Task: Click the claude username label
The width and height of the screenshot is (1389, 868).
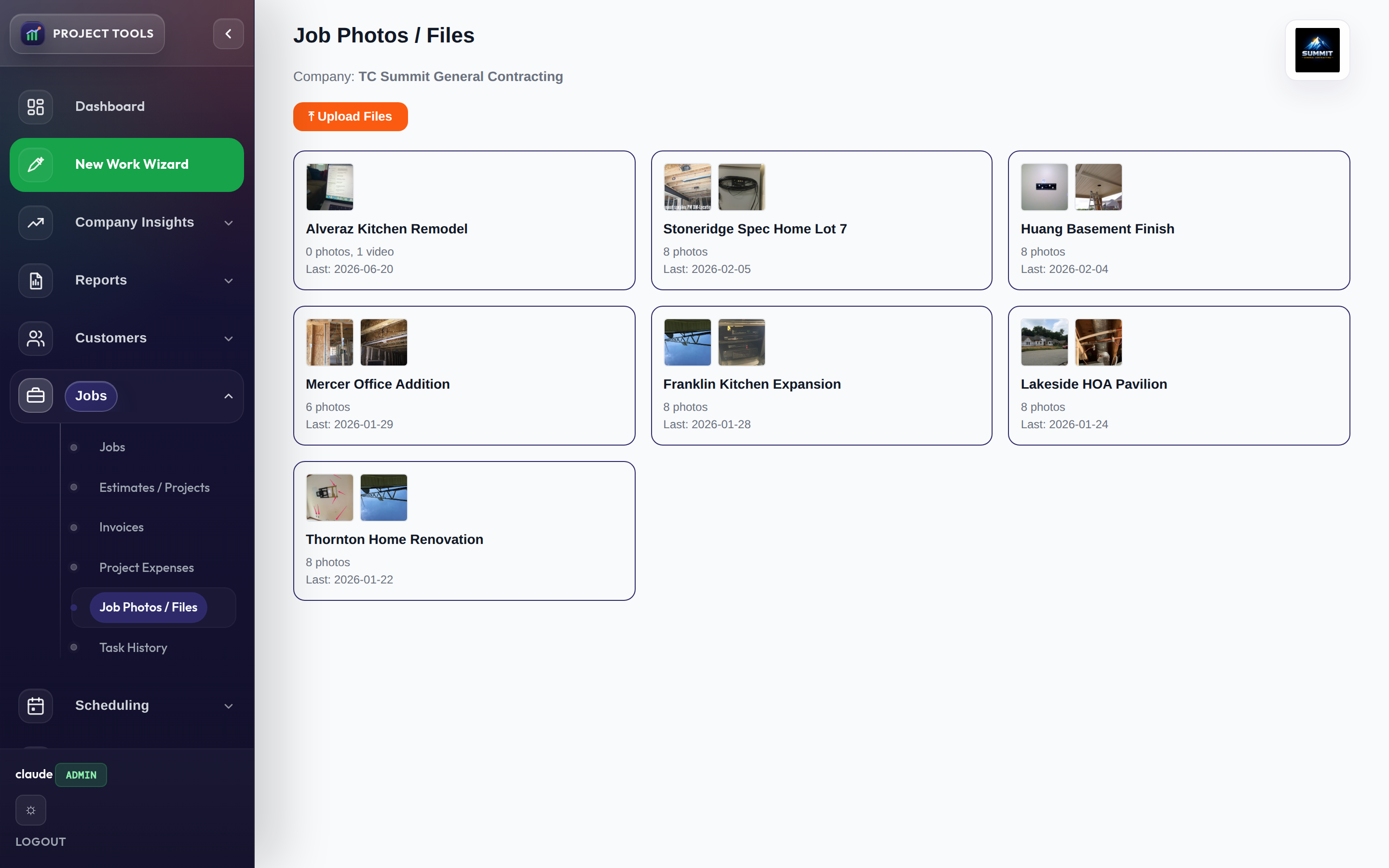Action: click(x=34, y=774)
